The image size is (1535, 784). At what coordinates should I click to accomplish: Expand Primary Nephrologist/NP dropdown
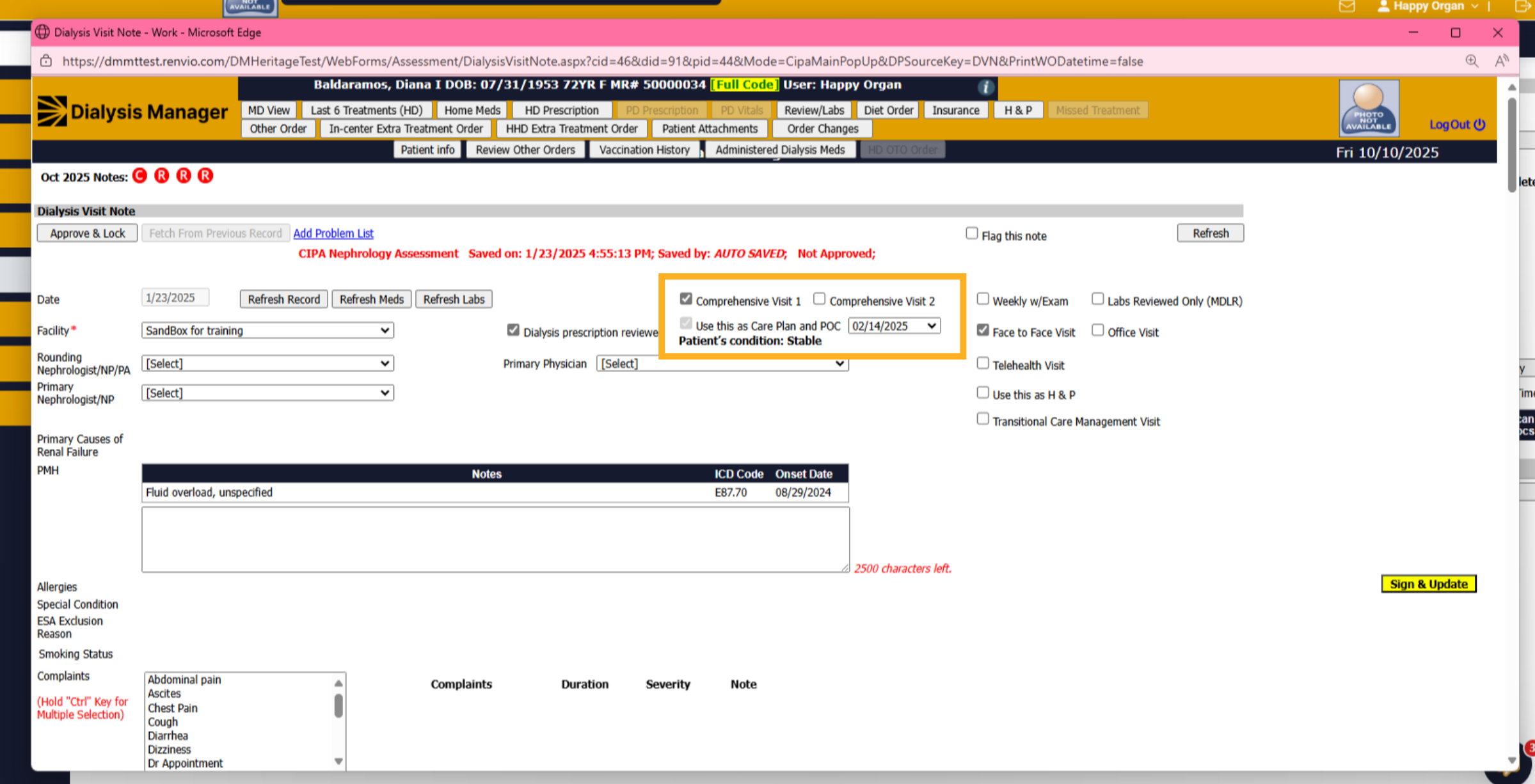tap(267, 393)
